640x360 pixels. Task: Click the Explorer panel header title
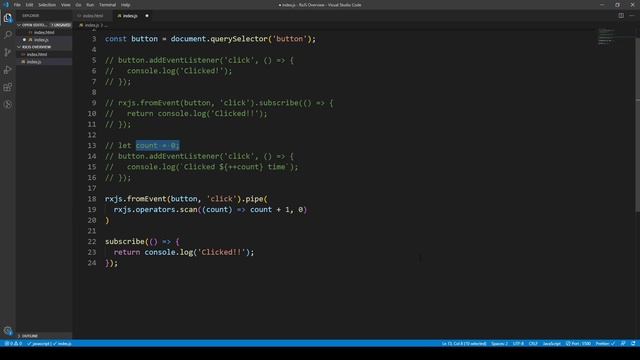(31, 16)
